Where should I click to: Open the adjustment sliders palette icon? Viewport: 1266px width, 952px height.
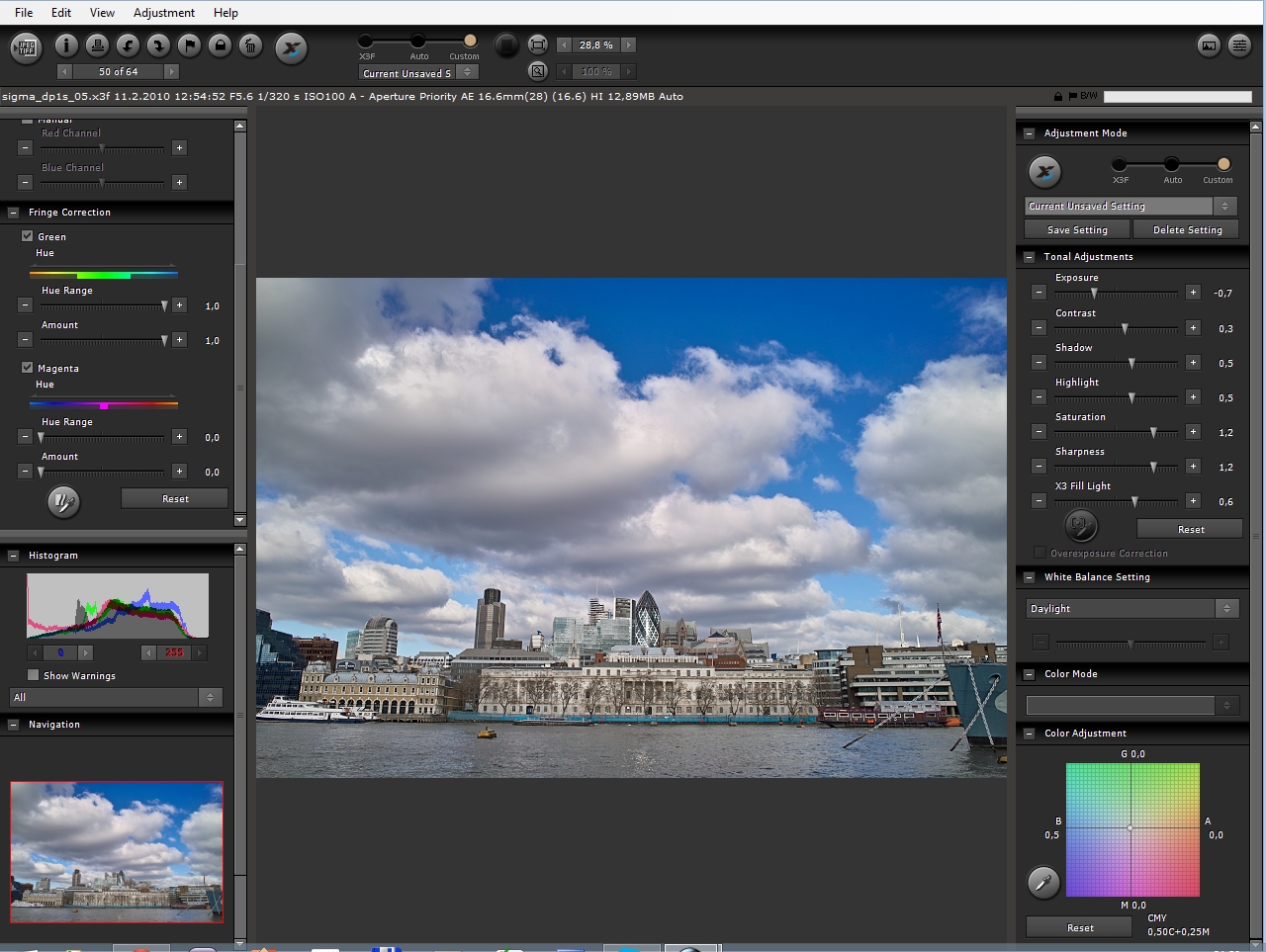point(1238,45)
